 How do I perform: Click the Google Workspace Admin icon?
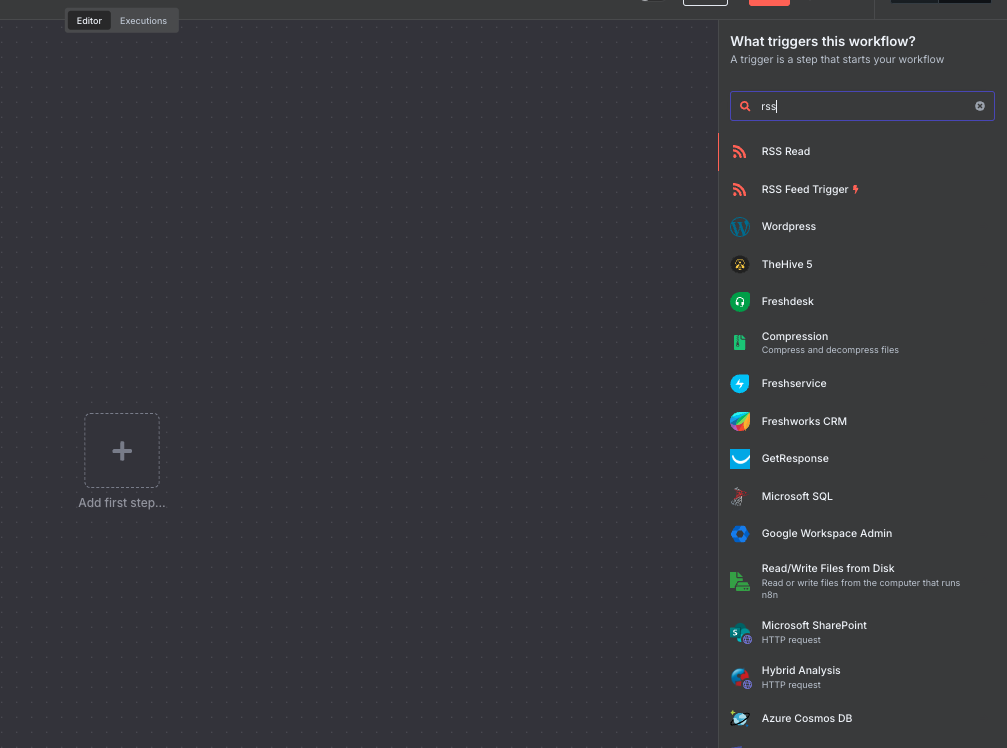740,534
